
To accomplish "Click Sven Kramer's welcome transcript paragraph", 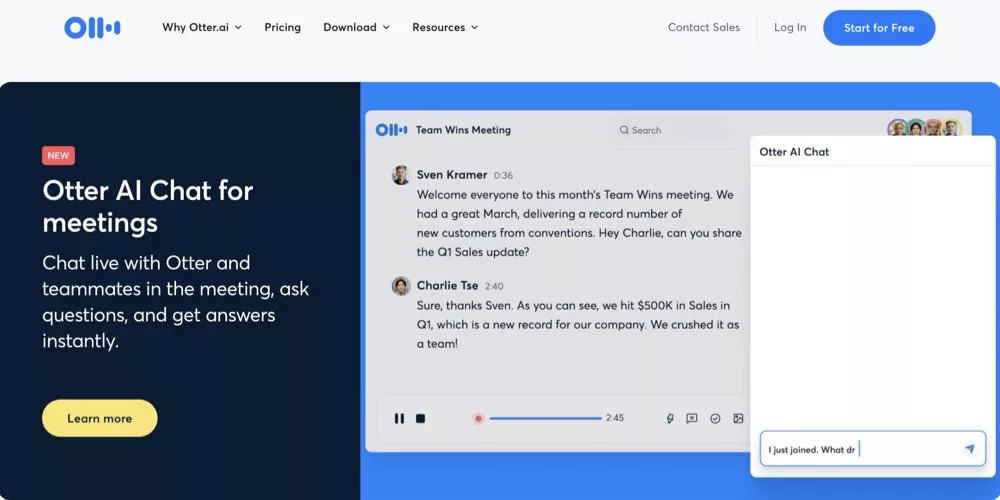I will coord(579,223).
